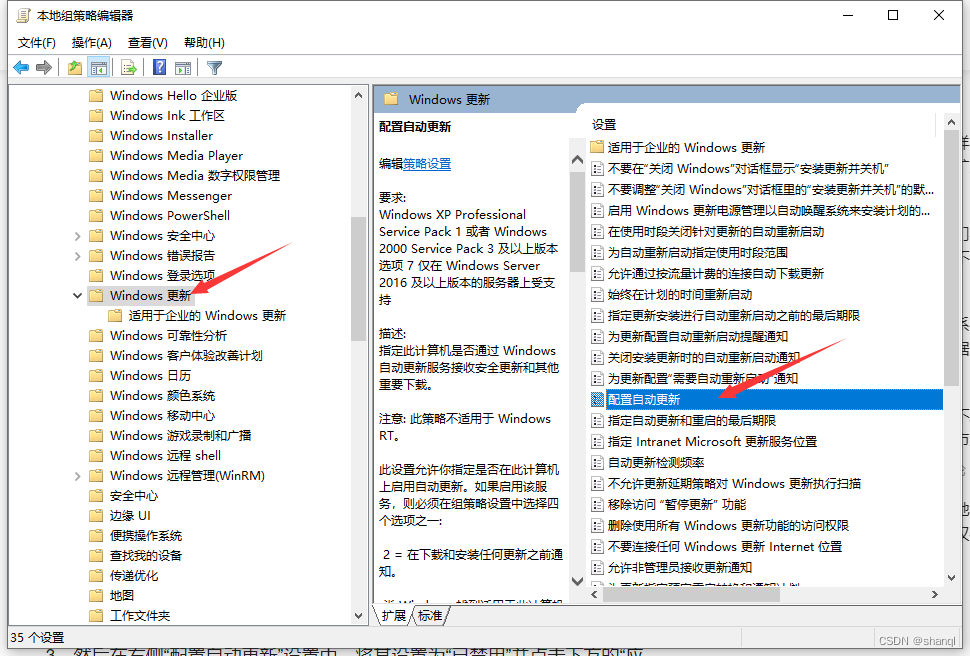The height and width of the screenshot is (656, 970).
Task: Select 边缘 UI in tree
Action: click(130, 516)
